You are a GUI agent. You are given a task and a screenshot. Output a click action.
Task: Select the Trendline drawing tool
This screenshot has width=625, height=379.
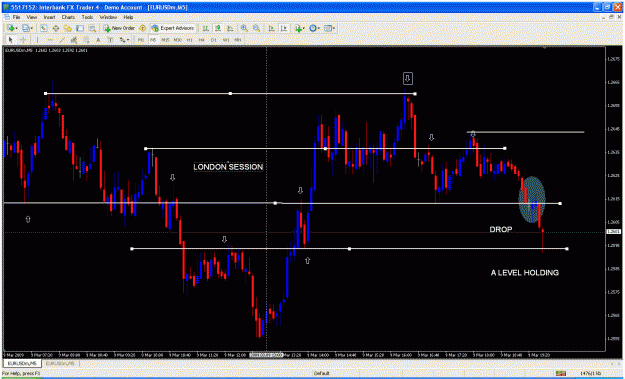point(62,40)
